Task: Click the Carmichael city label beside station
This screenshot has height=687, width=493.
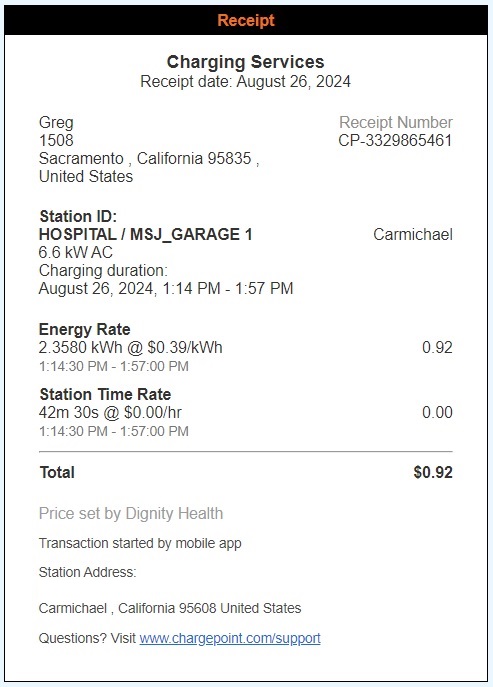Action: (x=413, y=234)
